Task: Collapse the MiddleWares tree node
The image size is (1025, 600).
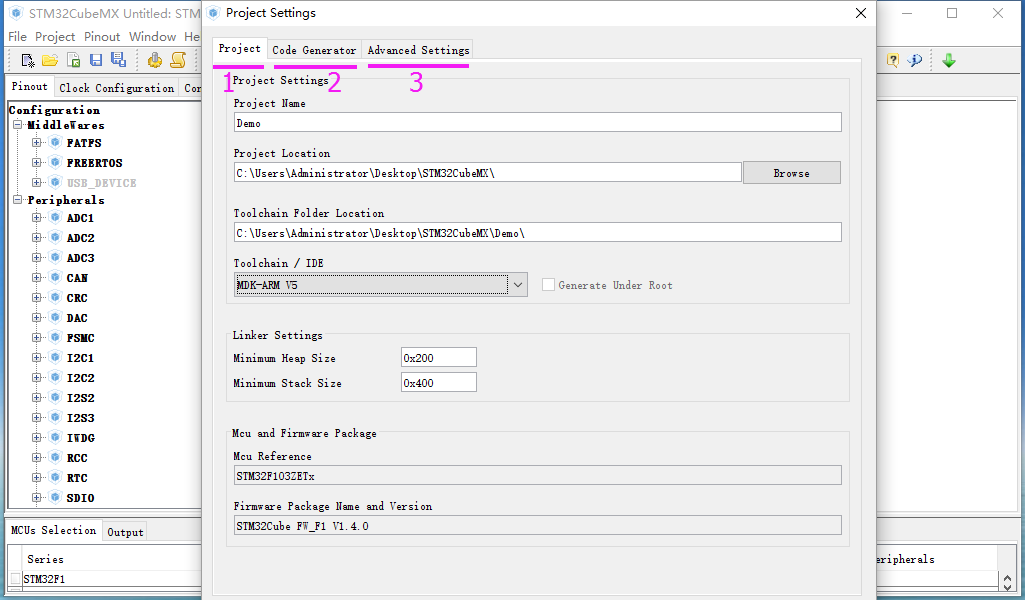Action: (18, 125)
